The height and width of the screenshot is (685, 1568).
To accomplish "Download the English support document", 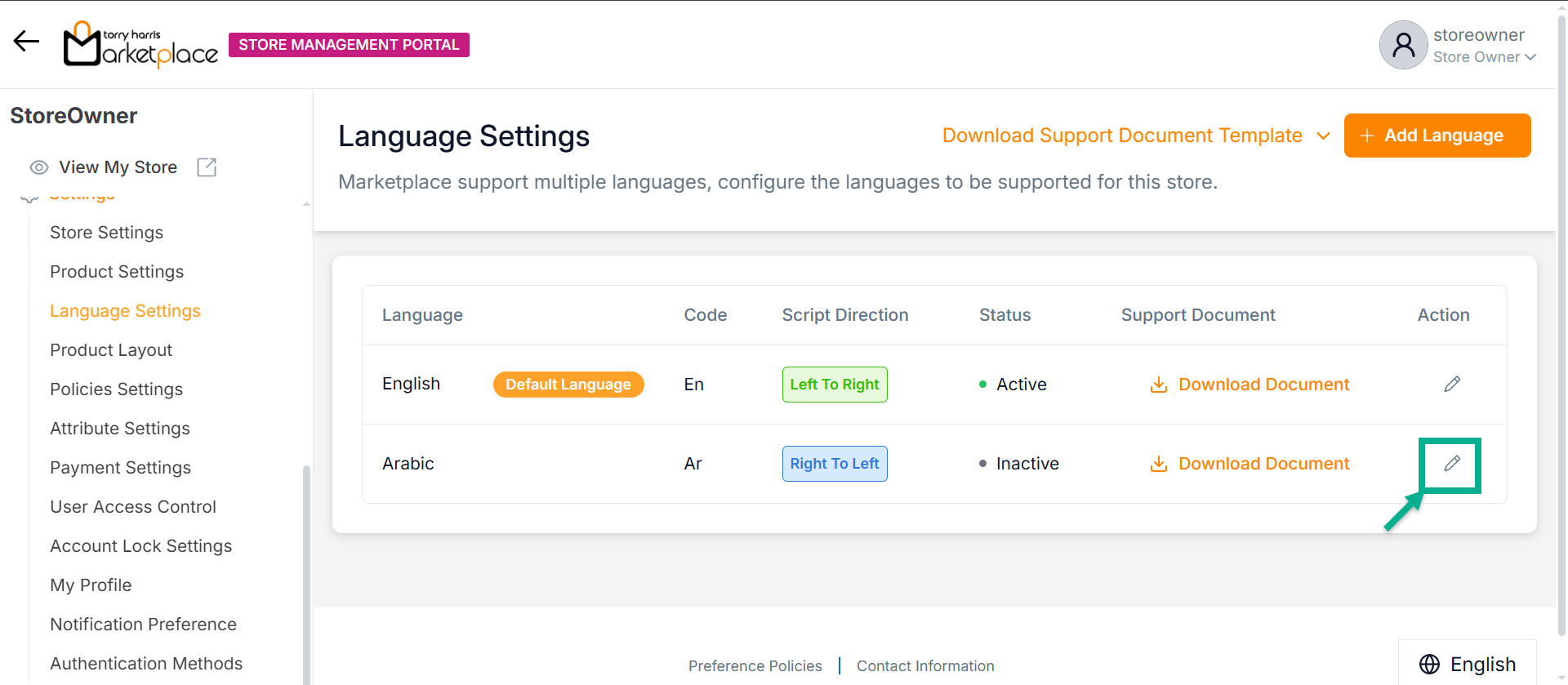I will coord(1249,385).
